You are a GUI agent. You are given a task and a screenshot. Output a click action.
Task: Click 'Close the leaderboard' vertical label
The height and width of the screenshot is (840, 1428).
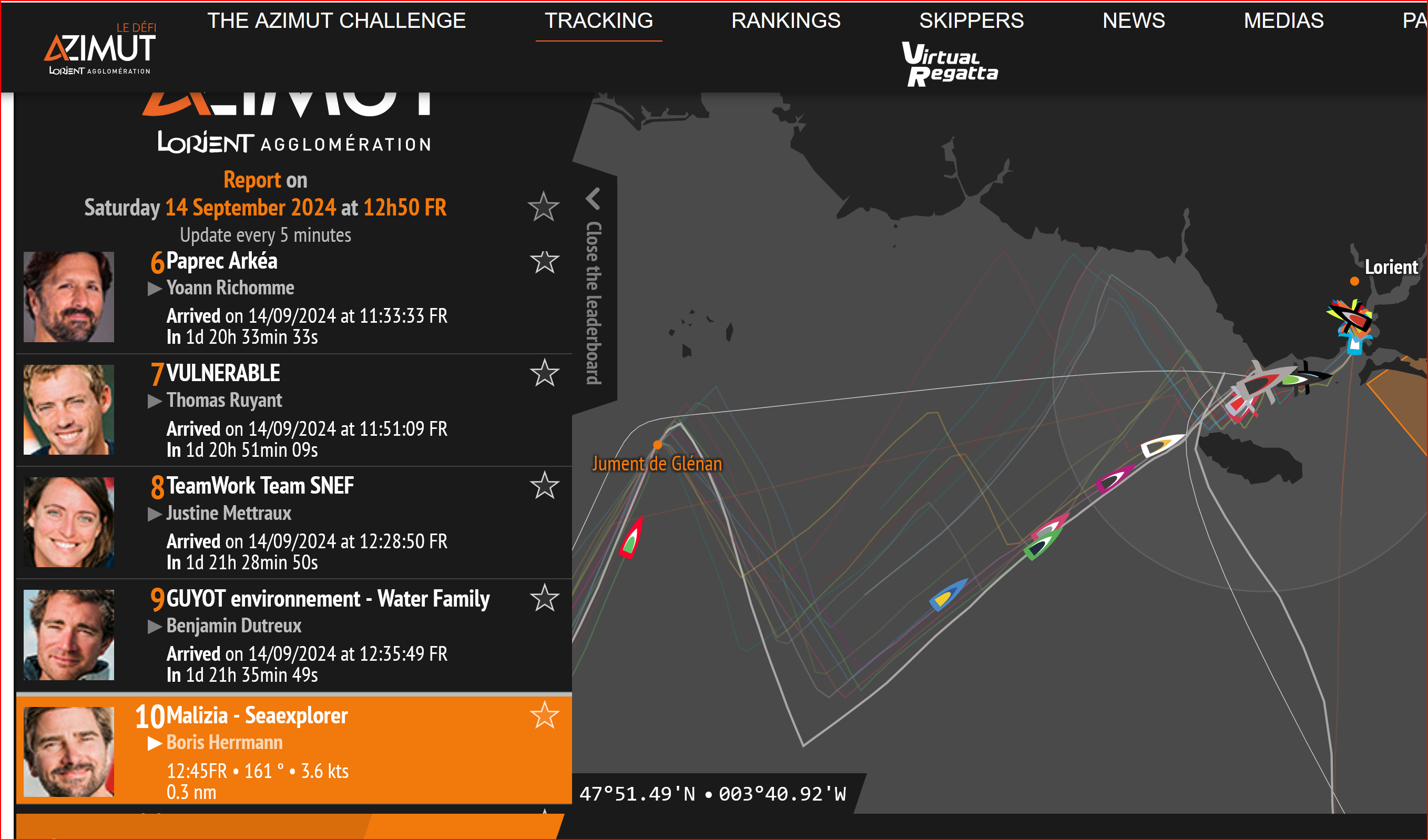(593, 303)
